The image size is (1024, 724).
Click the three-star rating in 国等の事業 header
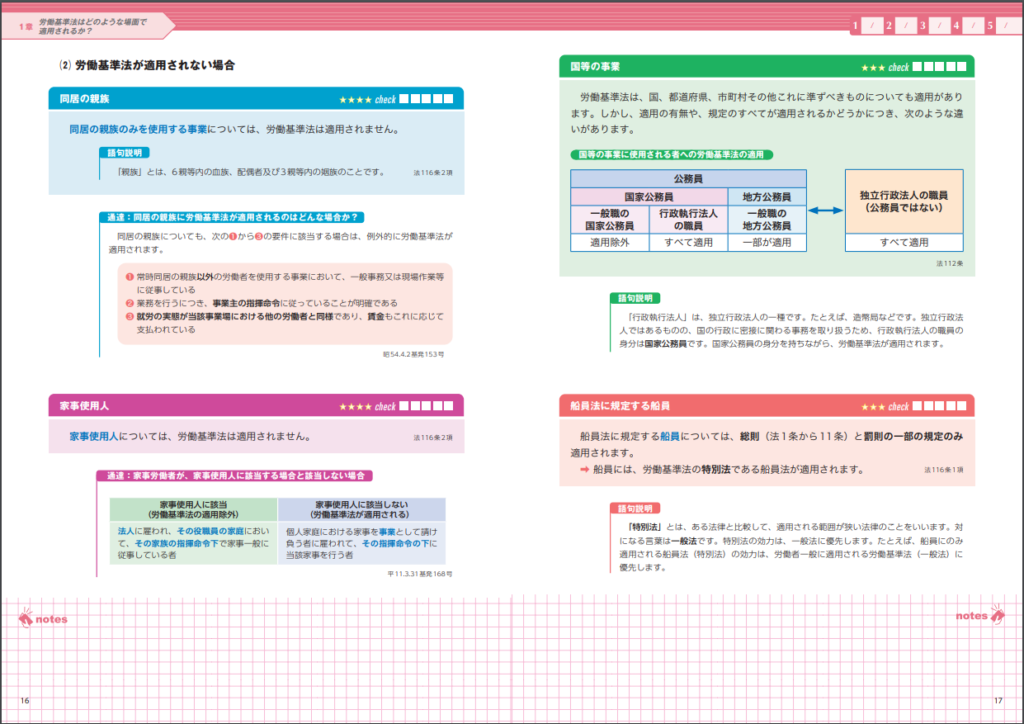(873, 67)
